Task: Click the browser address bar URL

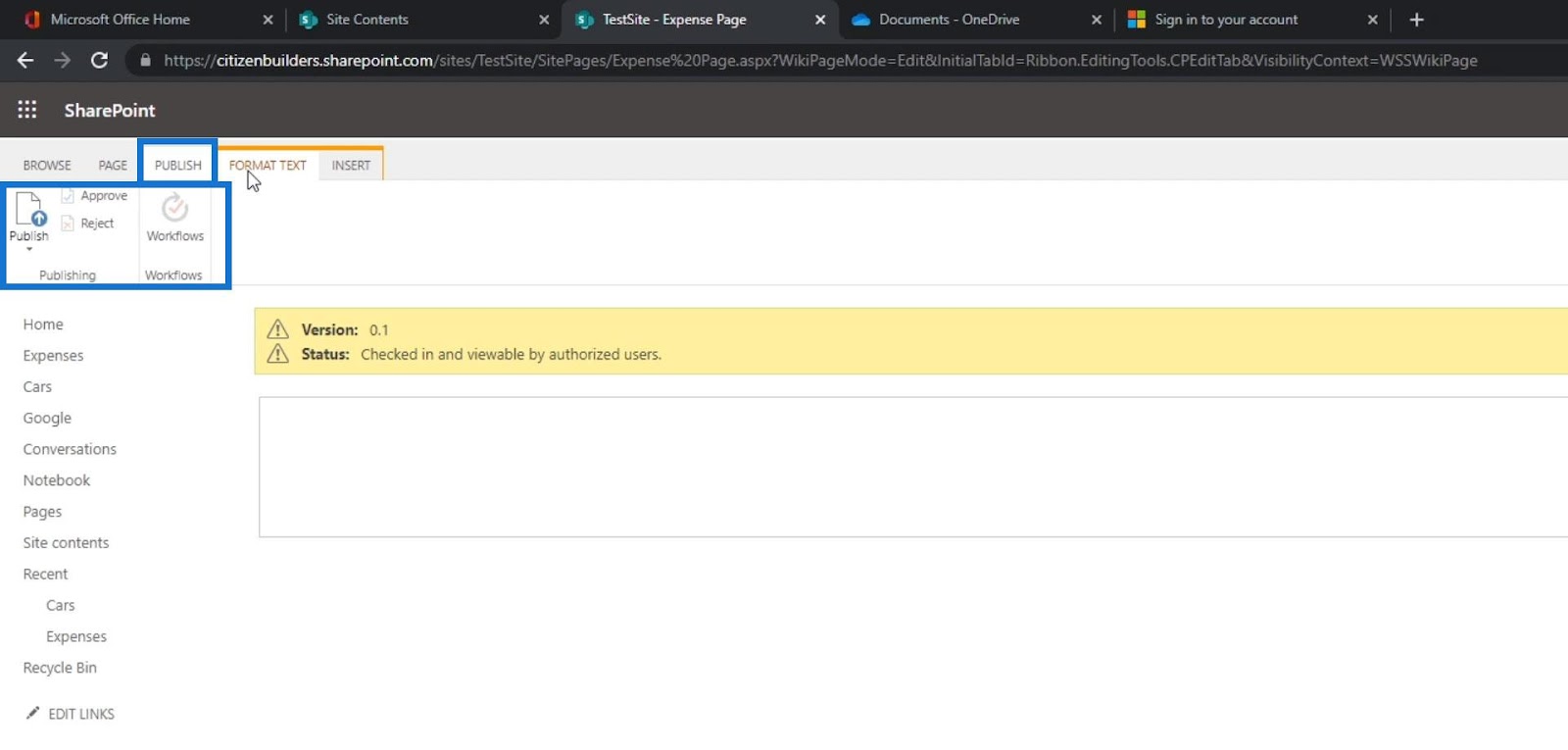Action: pos(820,61)
